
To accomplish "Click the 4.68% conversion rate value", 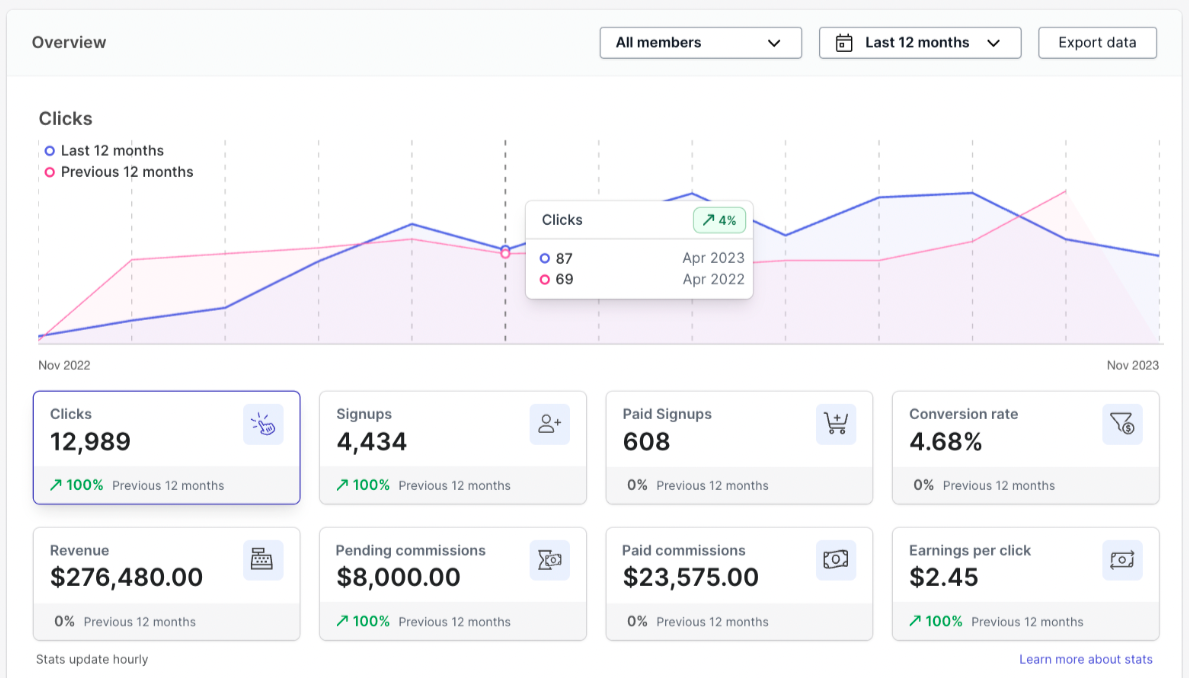I will [x=946, y=441].
